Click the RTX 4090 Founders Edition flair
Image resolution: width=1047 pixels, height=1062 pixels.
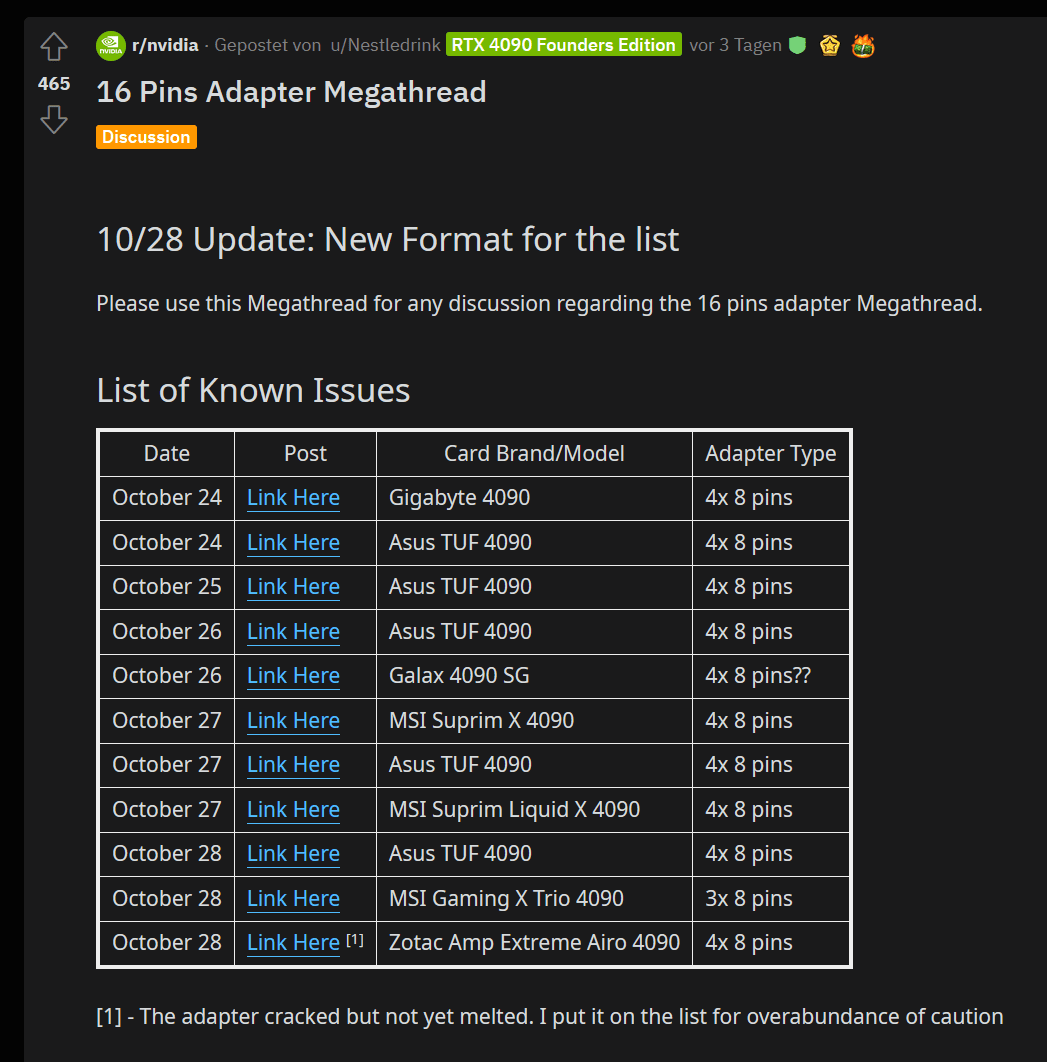(563, 45)
